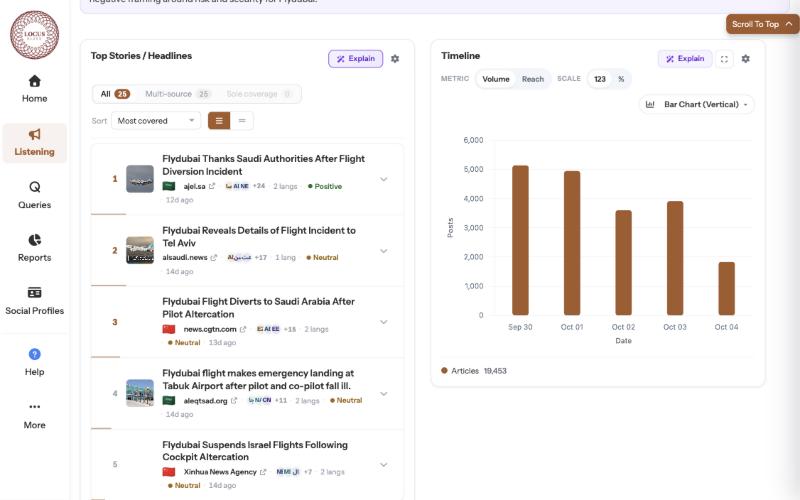
Task: Open news.cgtn.com external link icon
Action: pyautogui.click(x=243, y=329)
